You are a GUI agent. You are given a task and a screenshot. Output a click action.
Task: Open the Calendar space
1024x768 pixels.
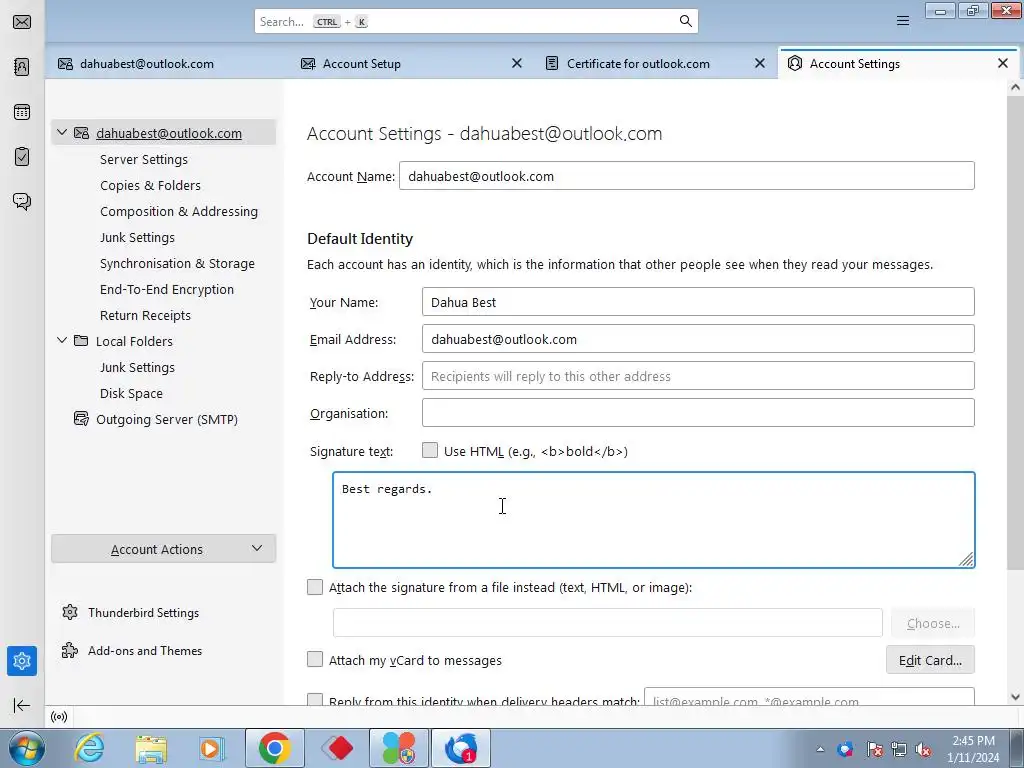pos(22,112)
